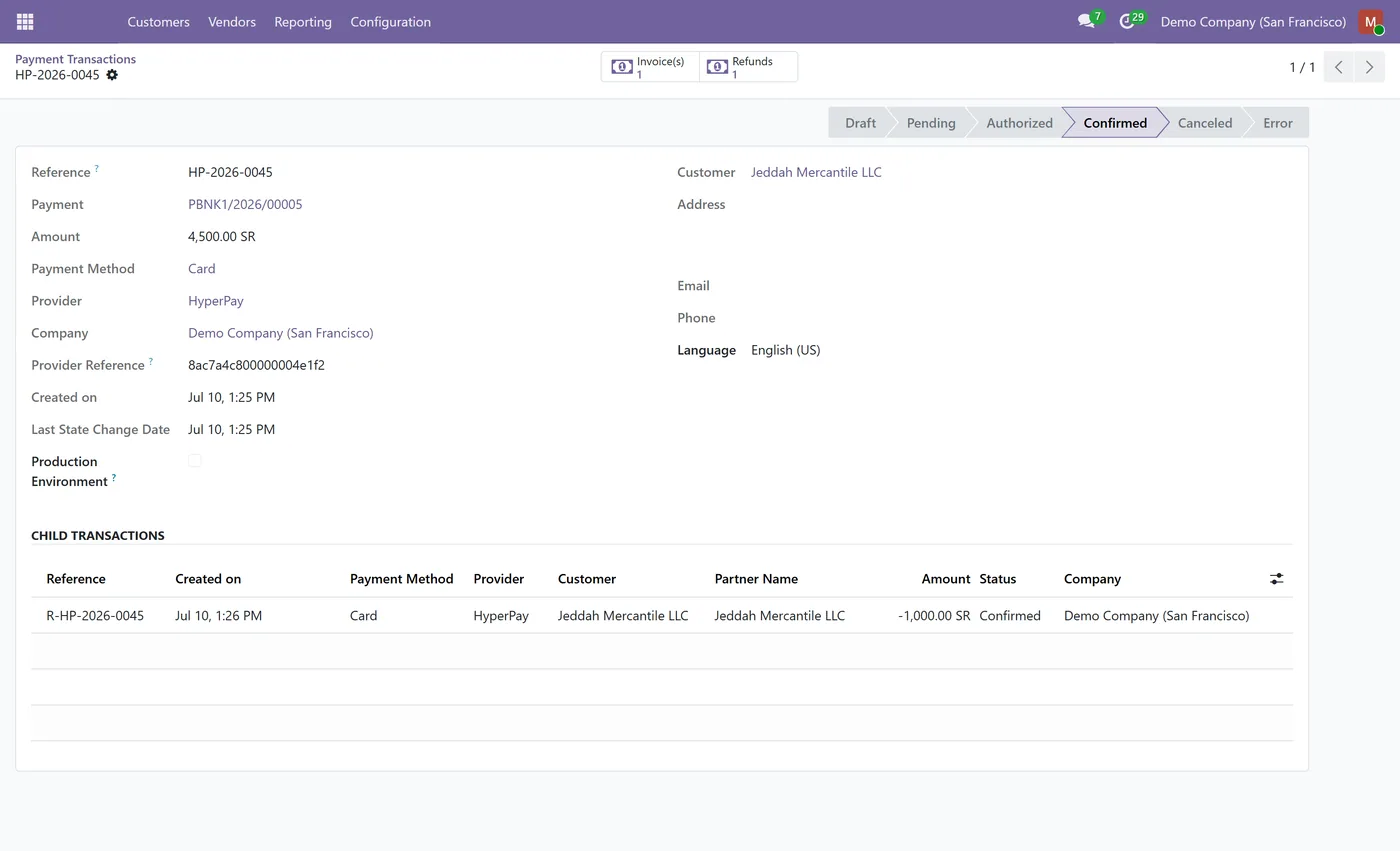
Task: Open the Configuration menu
Action: [x=390, y=21]
